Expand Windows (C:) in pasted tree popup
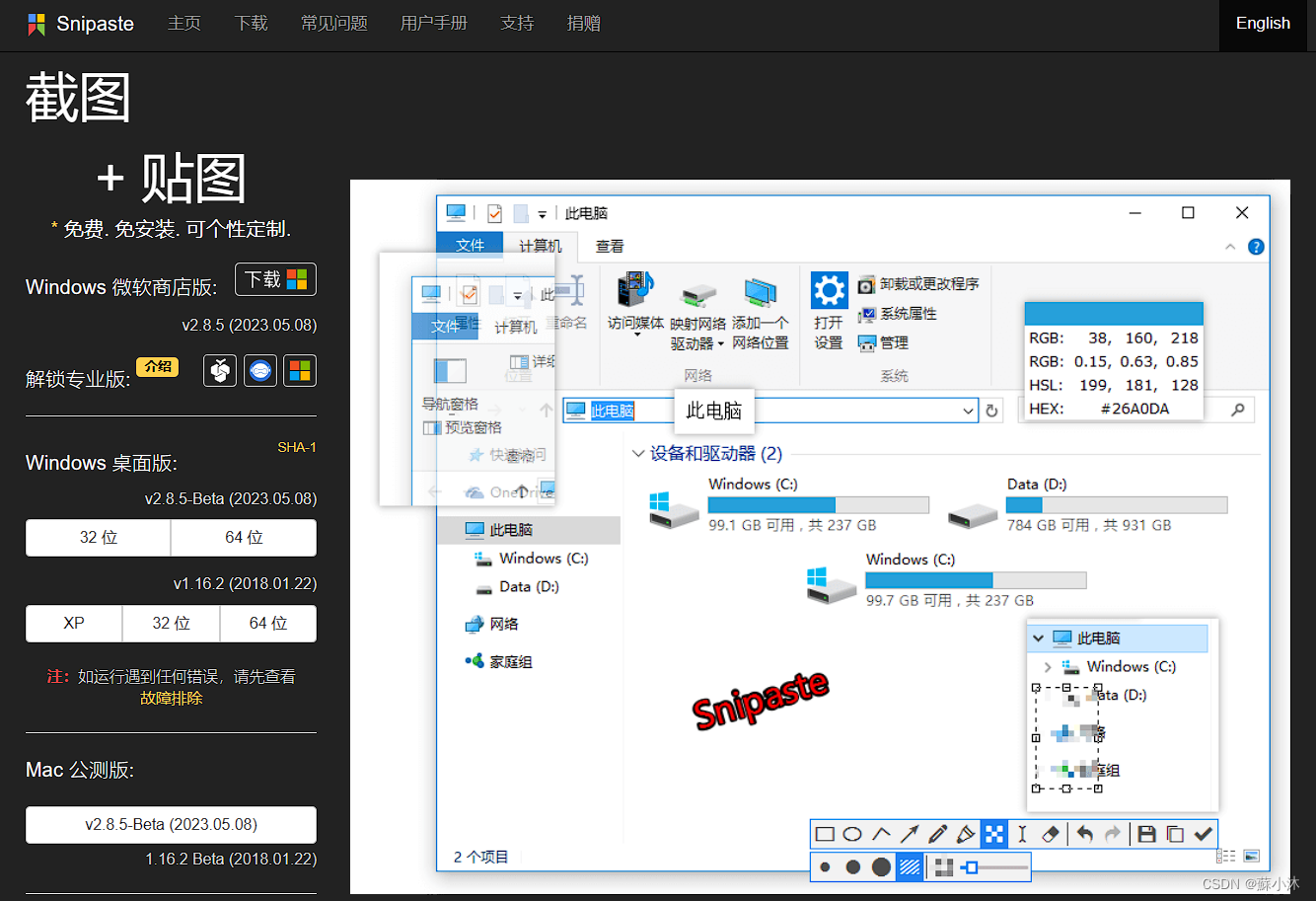 (1048, 667)
